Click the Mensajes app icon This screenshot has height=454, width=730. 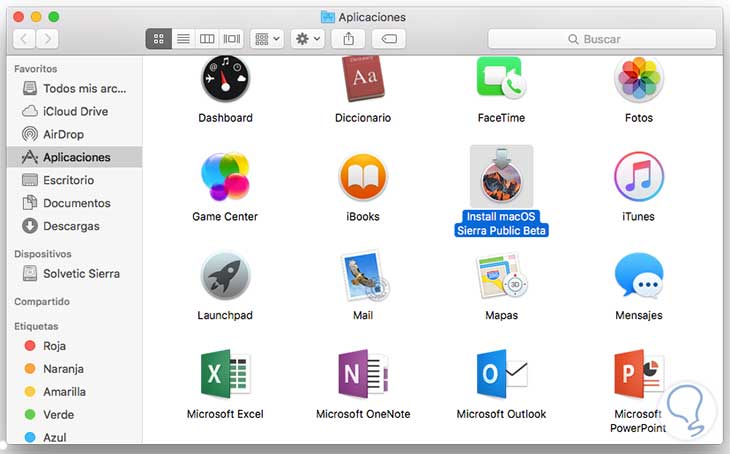(639, 275)
